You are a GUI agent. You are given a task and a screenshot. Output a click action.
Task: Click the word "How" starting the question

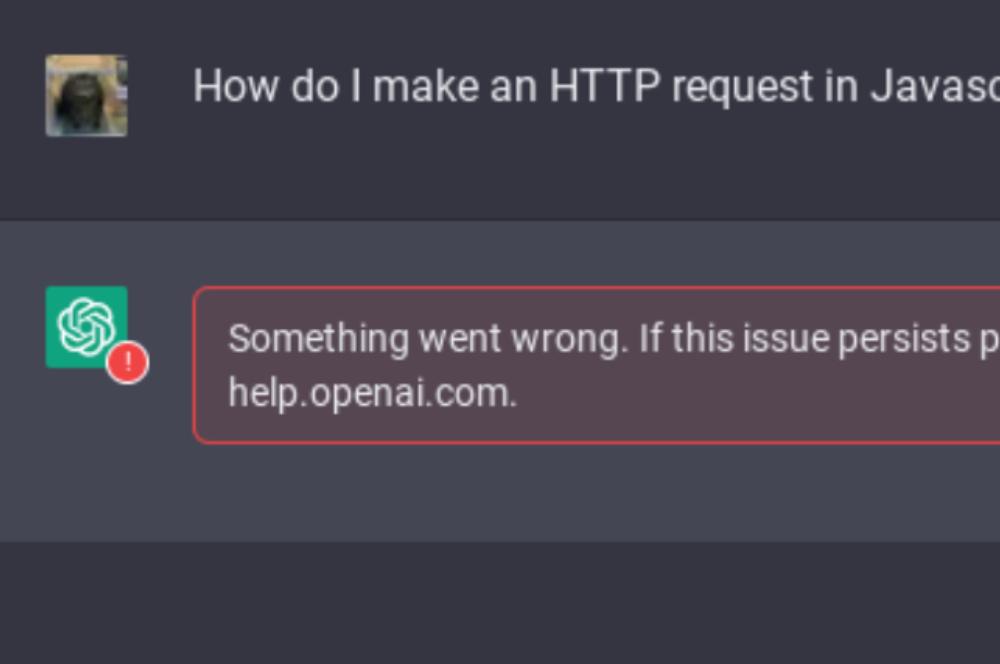click(236, 85)
